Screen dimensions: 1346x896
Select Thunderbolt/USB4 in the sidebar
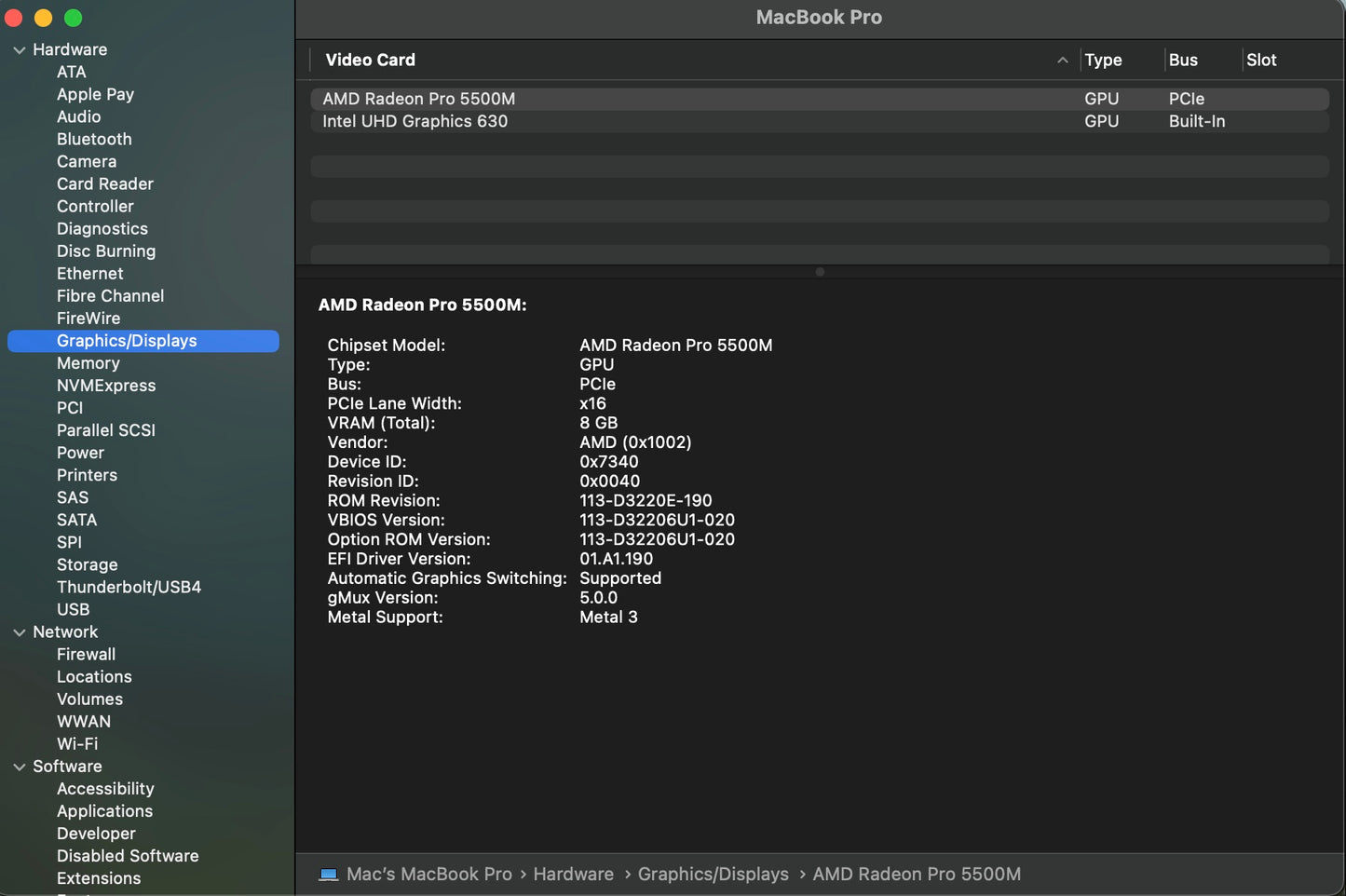[129, 587]
